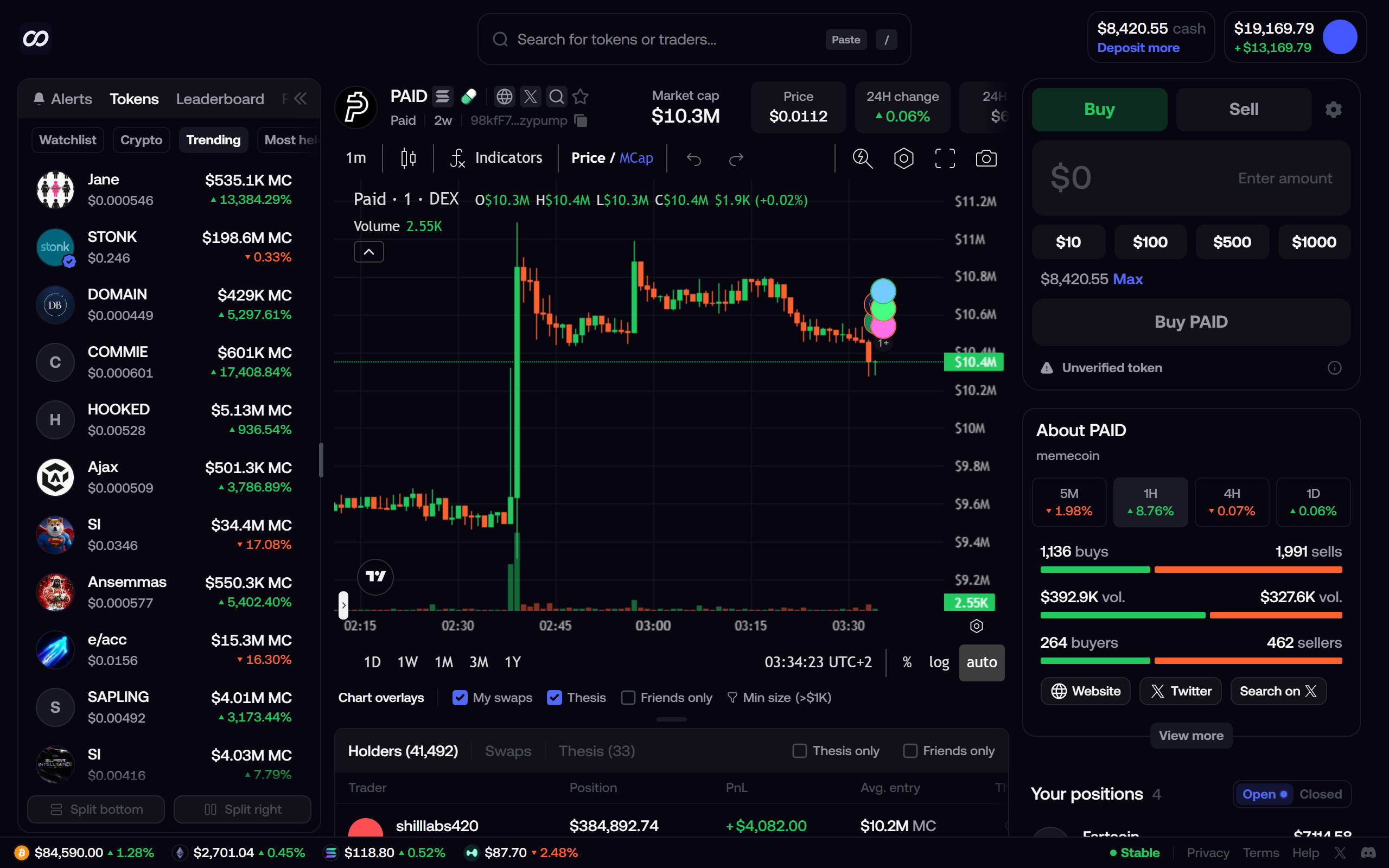Viewport: 1389px width, 868px height.
Task: Open the Indicators menu
Action: tap(496, 158)
